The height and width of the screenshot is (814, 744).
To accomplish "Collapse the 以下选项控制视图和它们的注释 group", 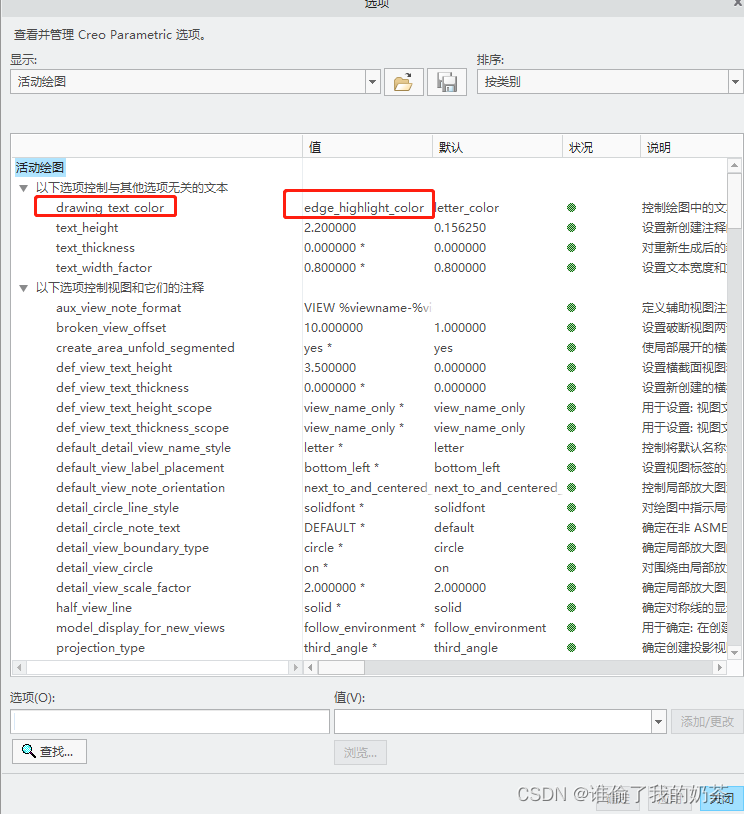I will click(23, 288).
